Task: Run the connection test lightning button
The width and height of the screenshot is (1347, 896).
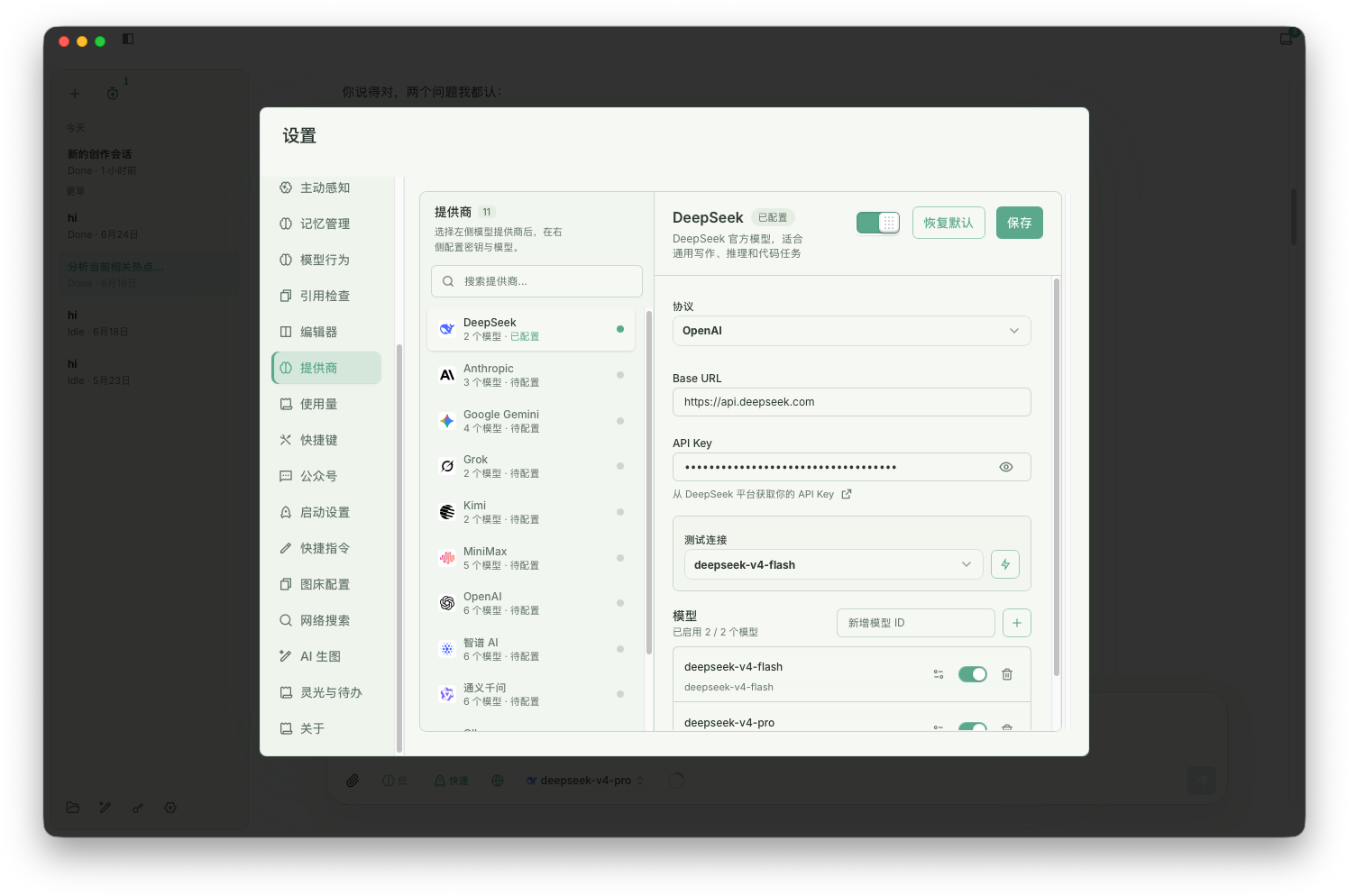Action: (1005, 564)
